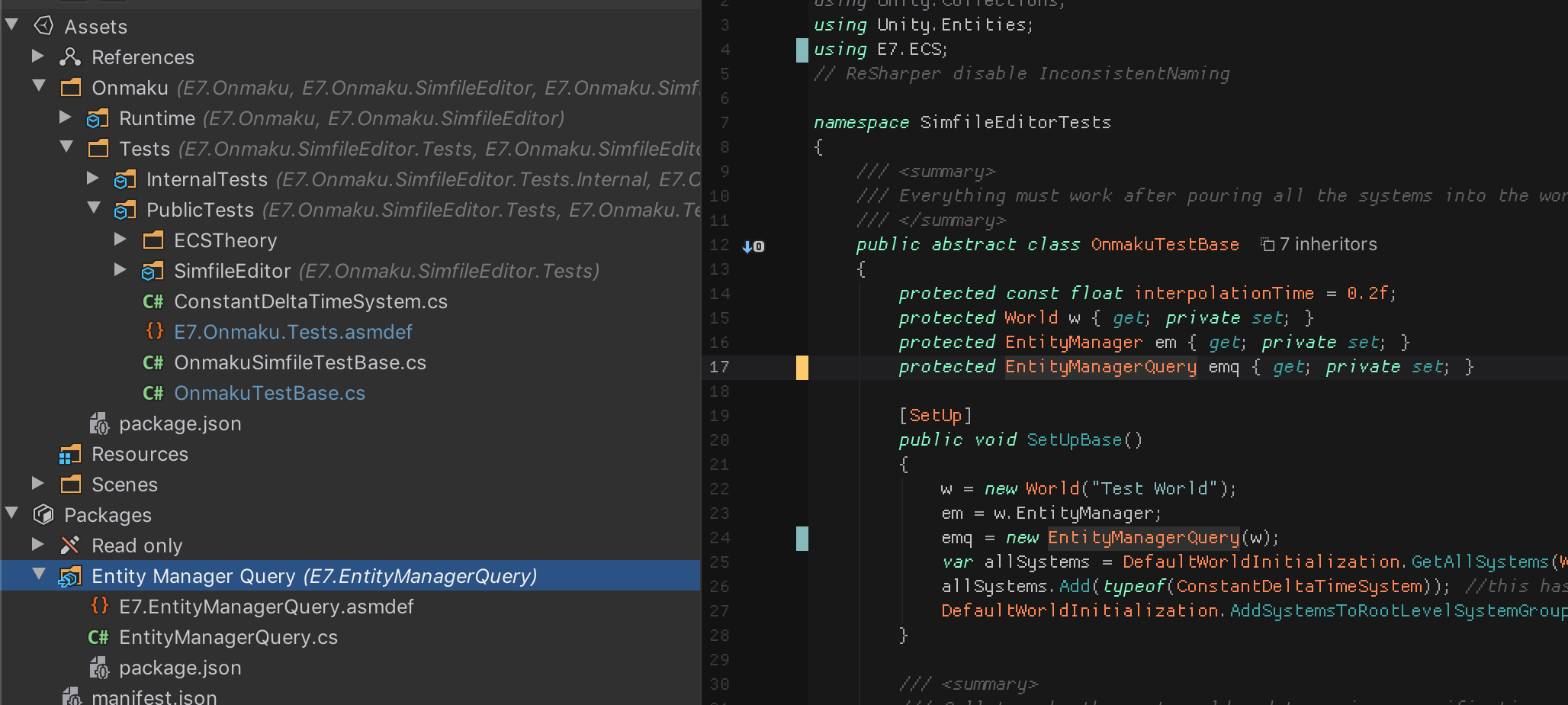Click the folder icon next to Scenes
The height and width of the screenshot is (705, 1568).
tap(72, 484)
